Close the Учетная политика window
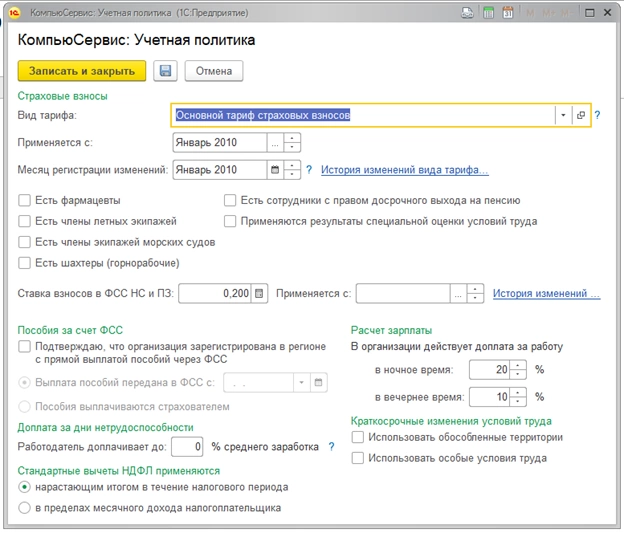Image resolution: width=624 pixels, height=533 pixels. [x=607, y=13]
